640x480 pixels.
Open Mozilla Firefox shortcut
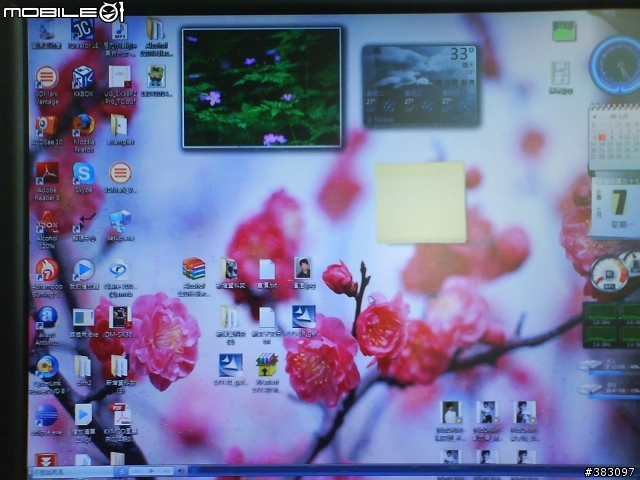83,125
